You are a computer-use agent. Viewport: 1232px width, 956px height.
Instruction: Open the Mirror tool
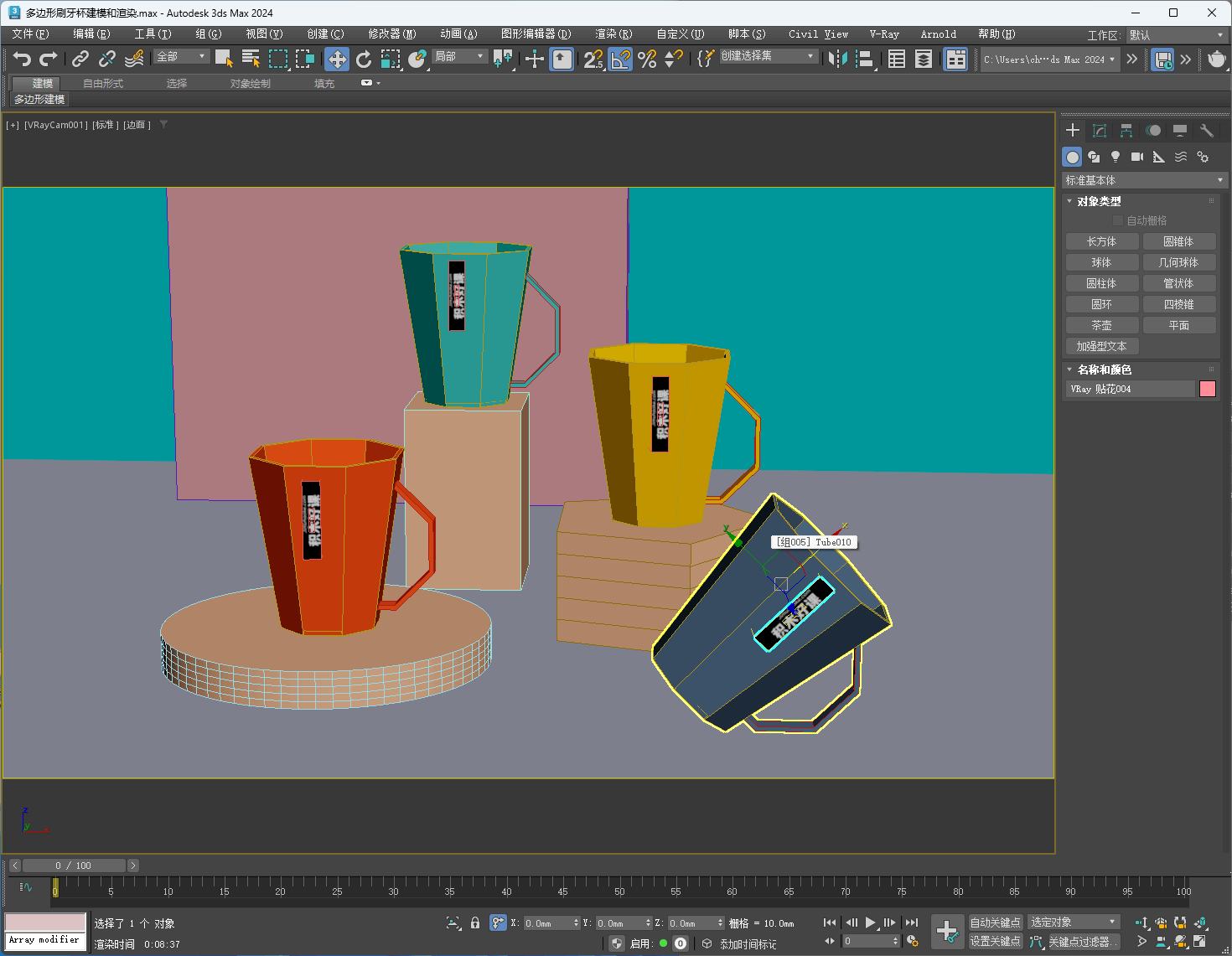pyautogui.click(x=837, y=59)
